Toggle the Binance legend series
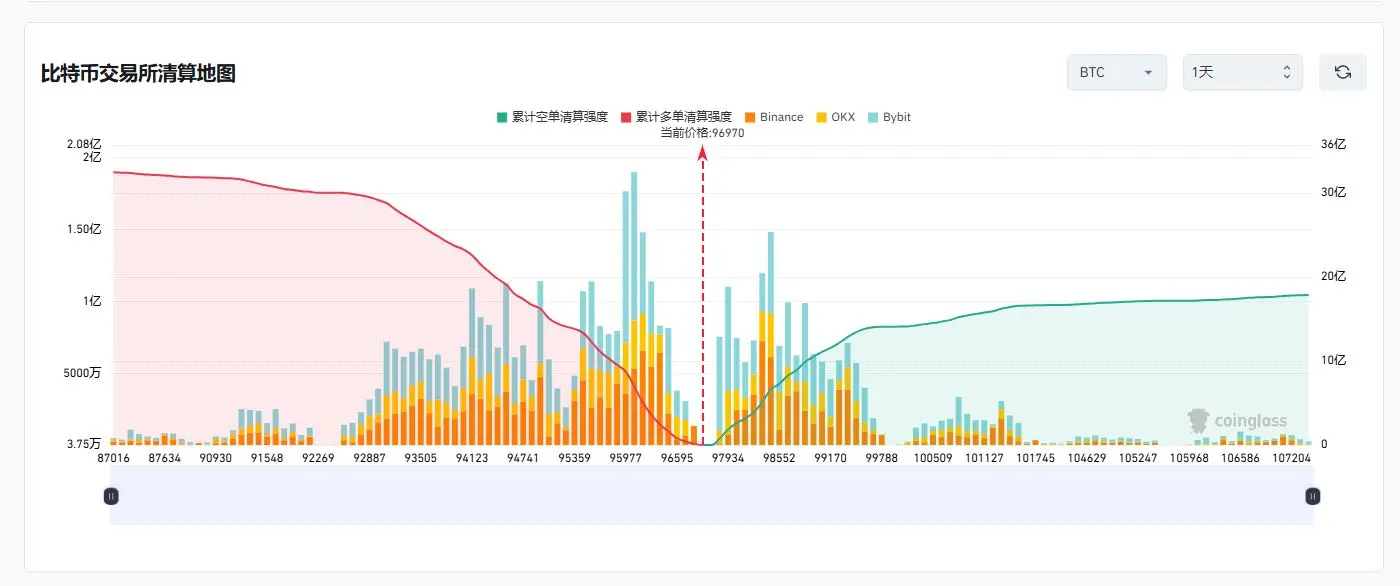Image resolution: width=1400 pixels, height=586 pixels. click(x=773, y=117)
